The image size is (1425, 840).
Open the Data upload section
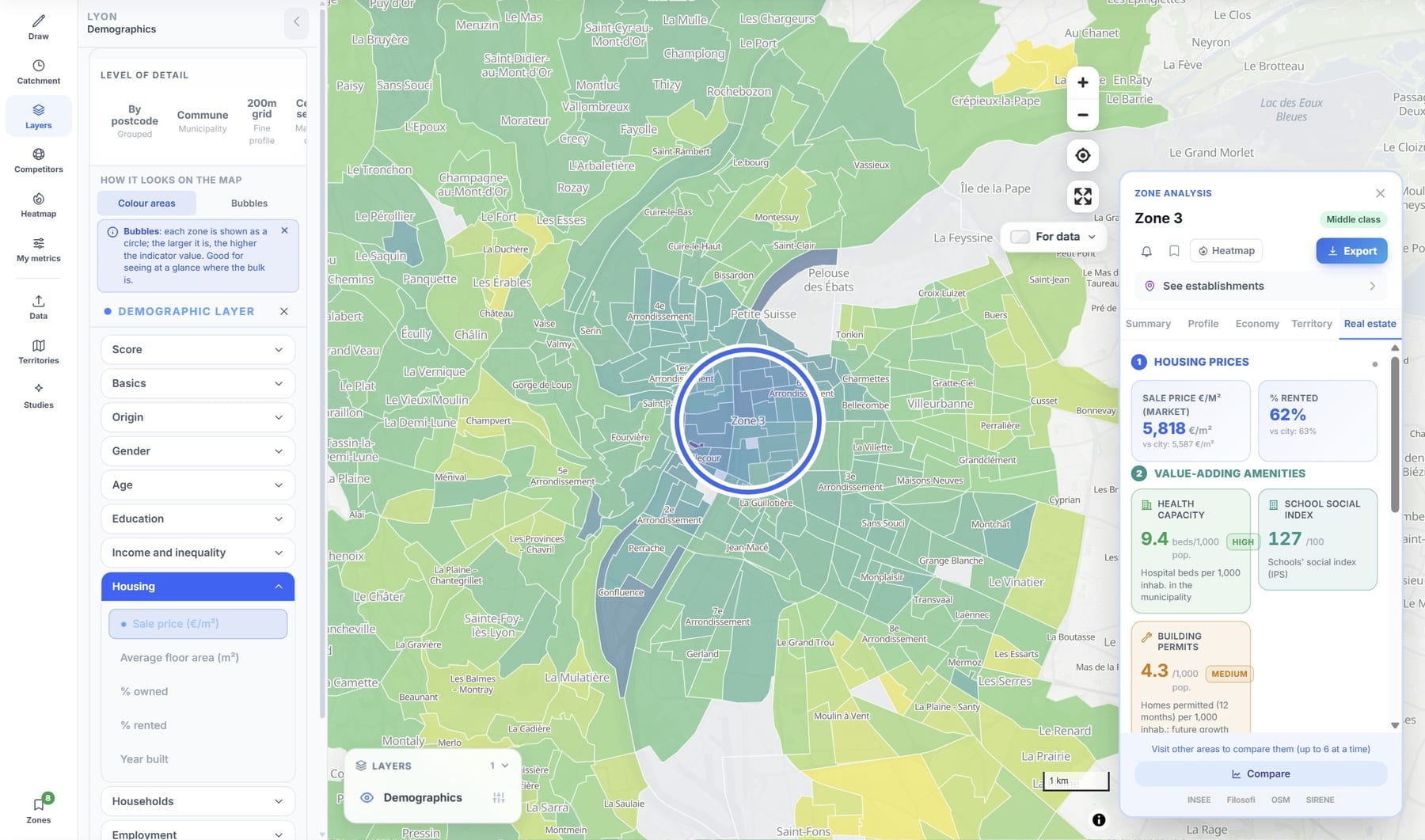38,306
